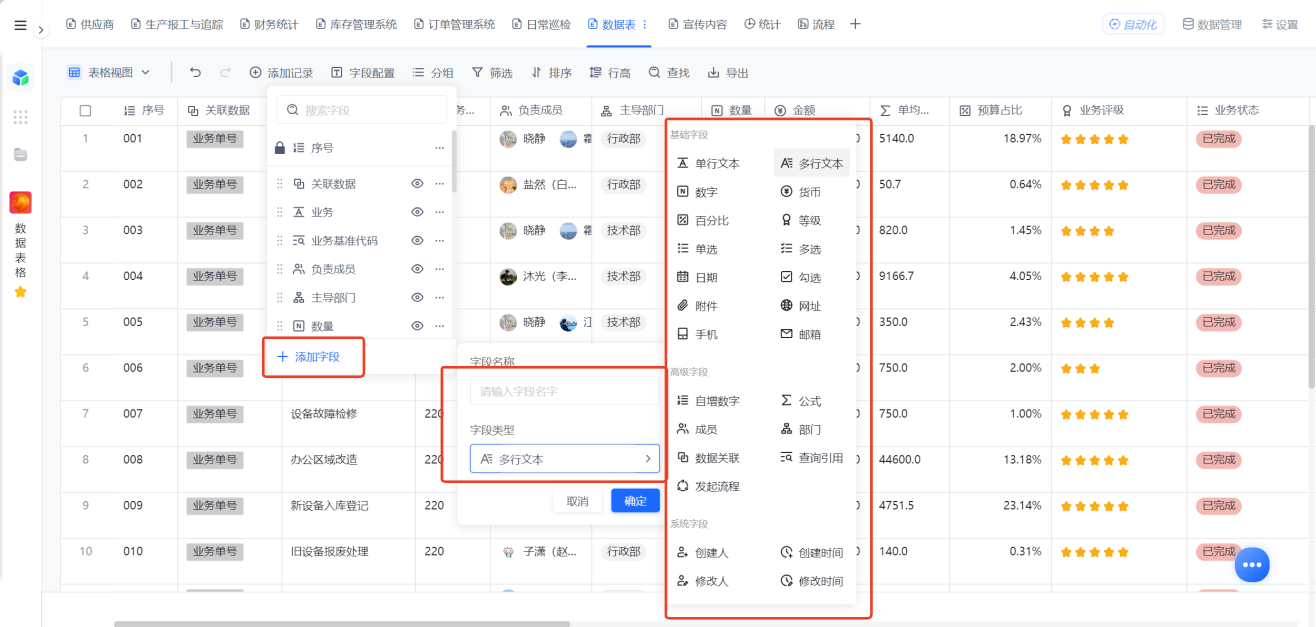Hide the 主导部门 field with eye icon

[x=417, y=297]
